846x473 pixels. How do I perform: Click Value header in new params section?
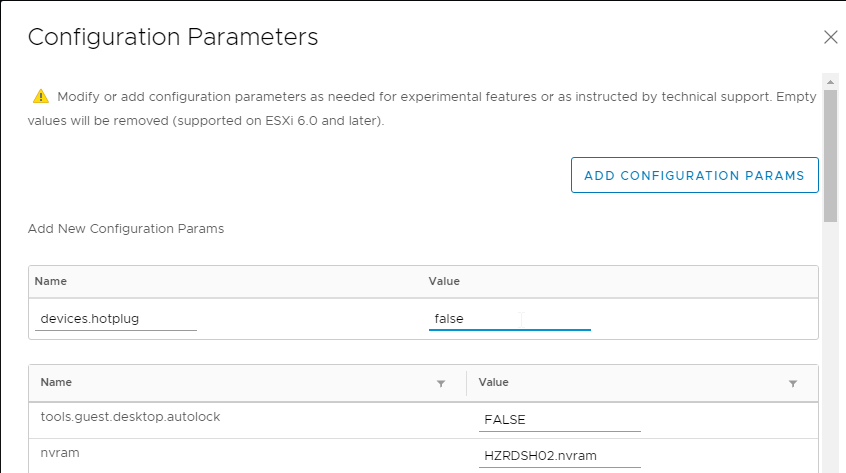[x=444, y=282]
